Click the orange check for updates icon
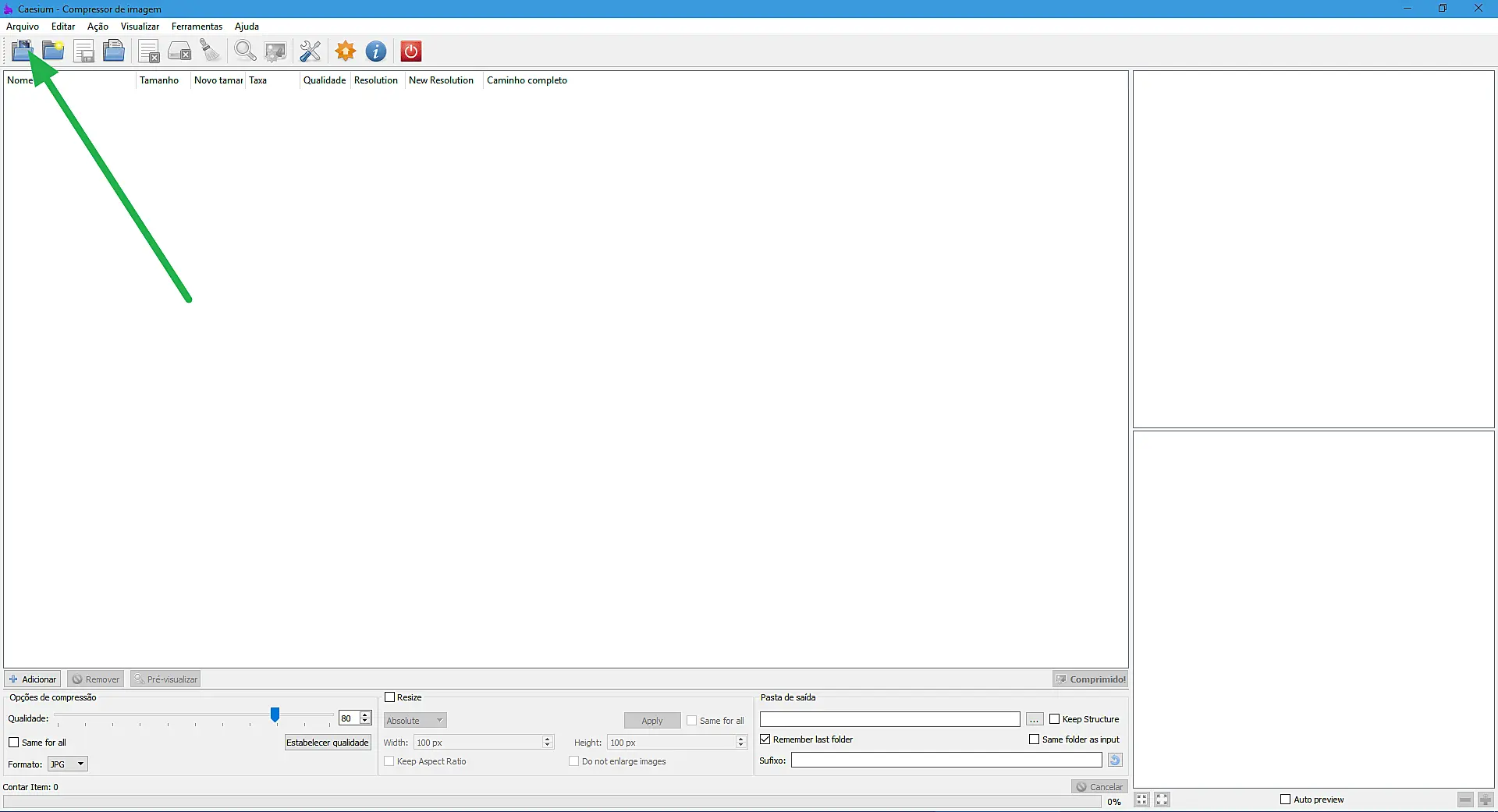 [345, 51]
